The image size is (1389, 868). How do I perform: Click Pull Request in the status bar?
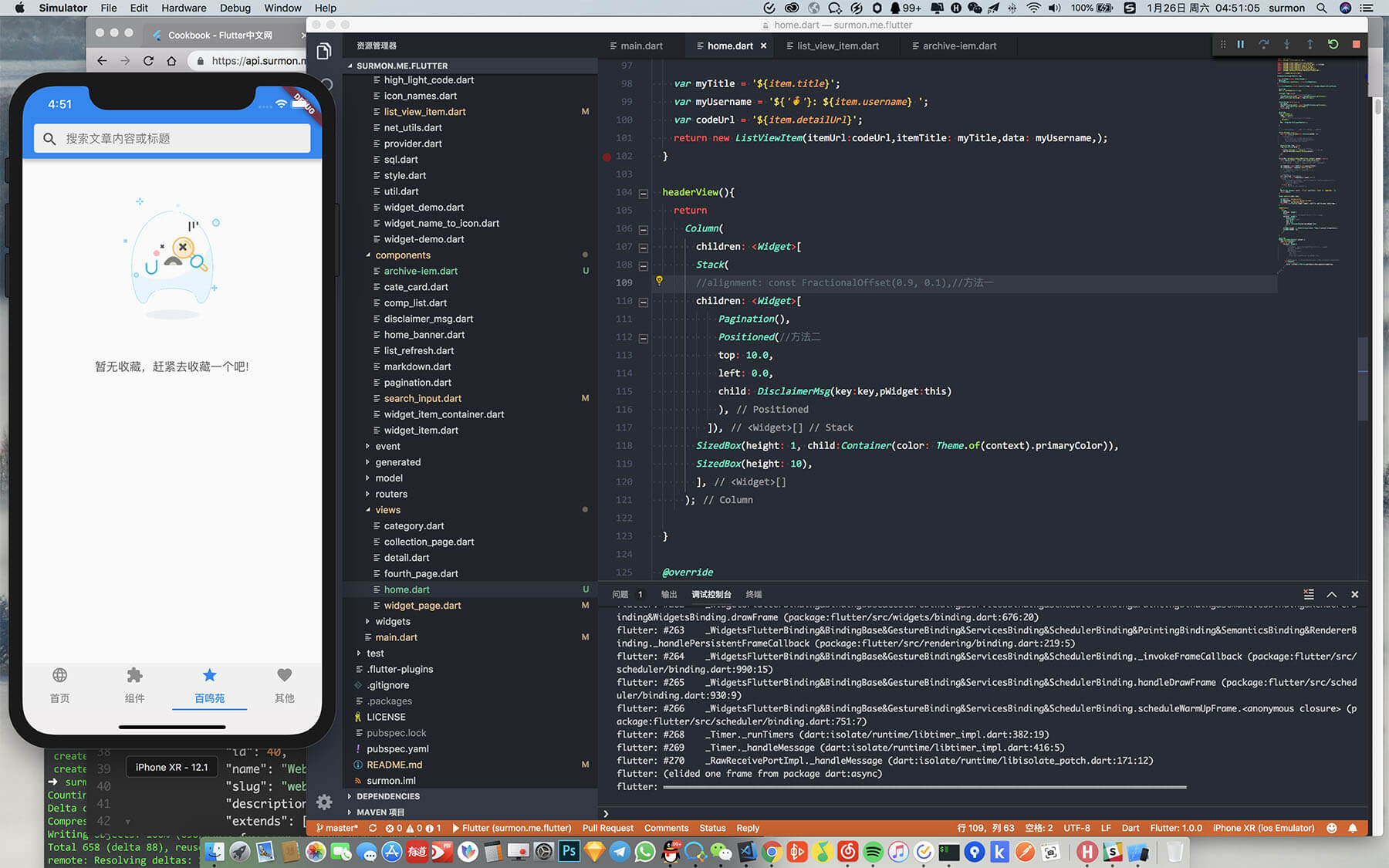click(x=607, y=828)
